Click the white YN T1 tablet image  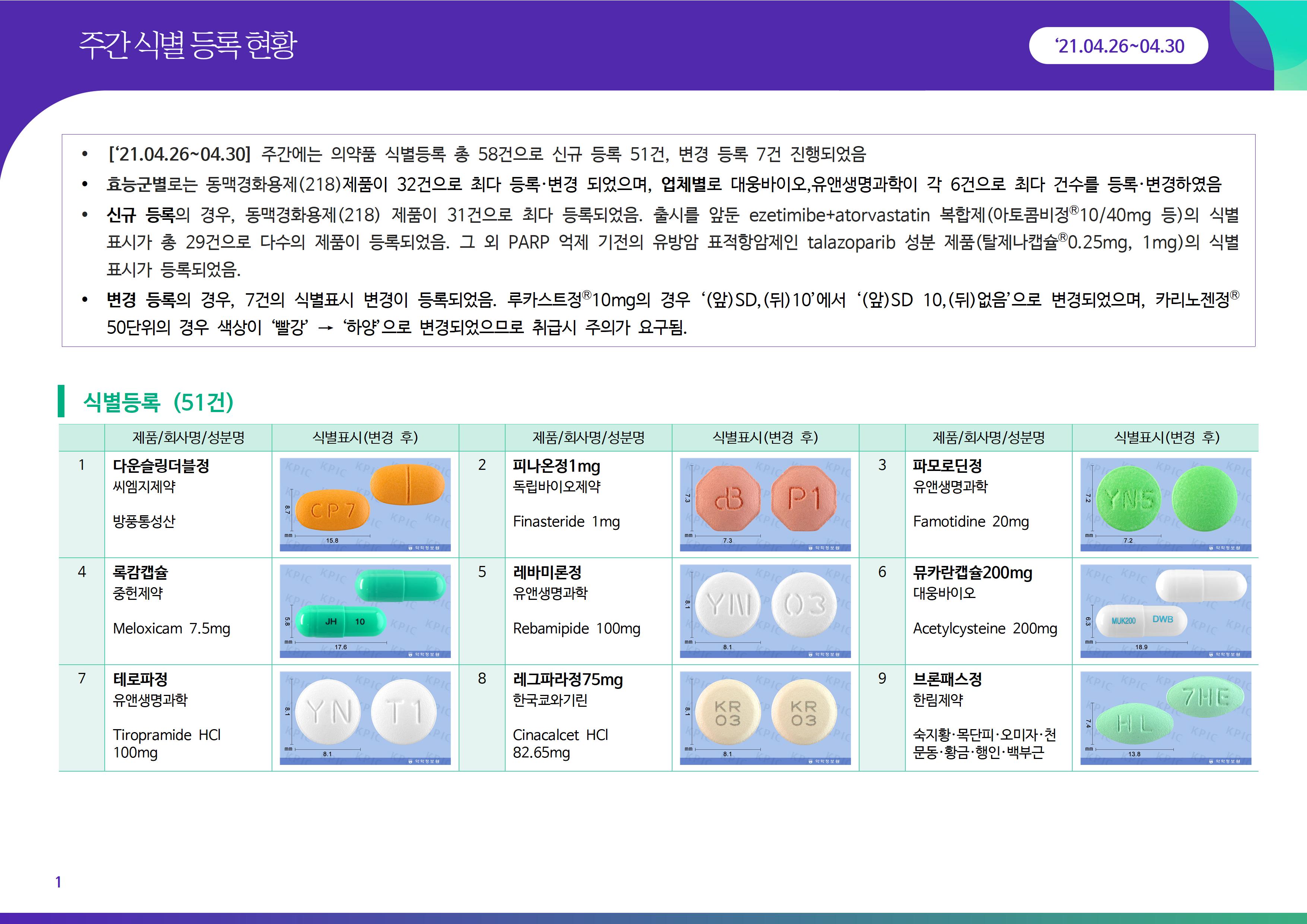pos(365,717)
